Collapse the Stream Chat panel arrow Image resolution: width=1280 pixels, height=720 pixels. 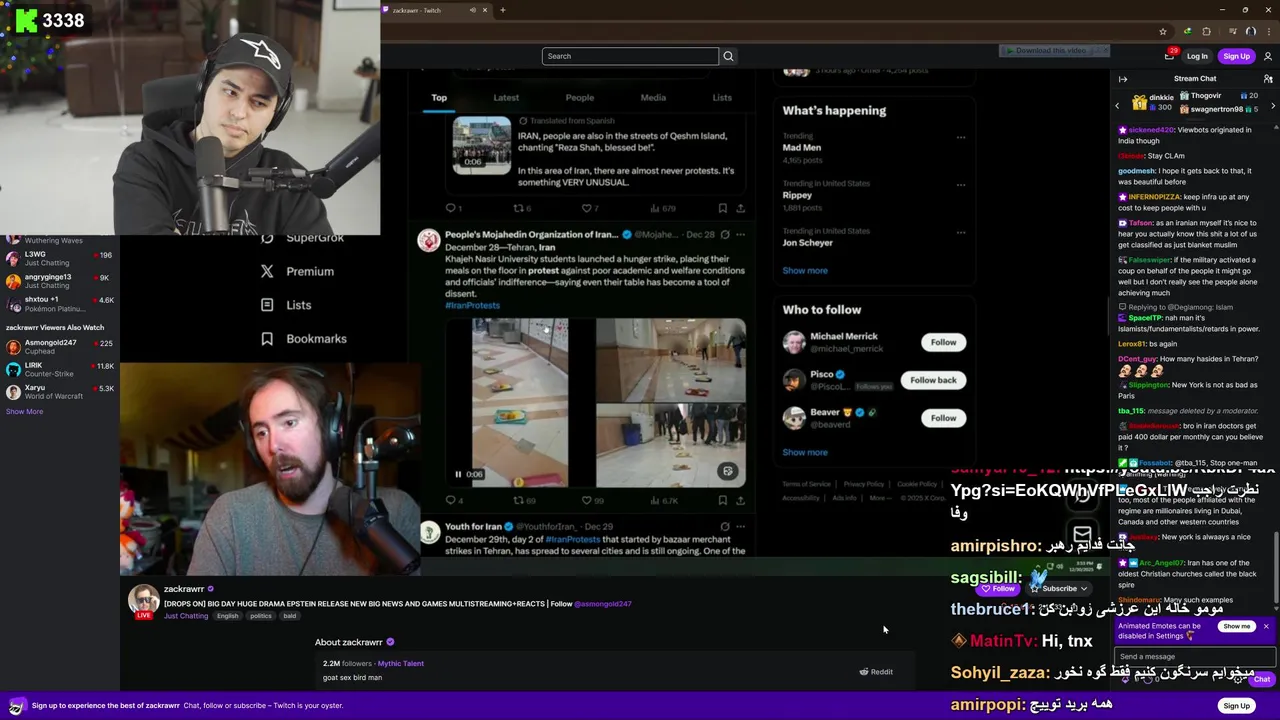[1123, 79]
